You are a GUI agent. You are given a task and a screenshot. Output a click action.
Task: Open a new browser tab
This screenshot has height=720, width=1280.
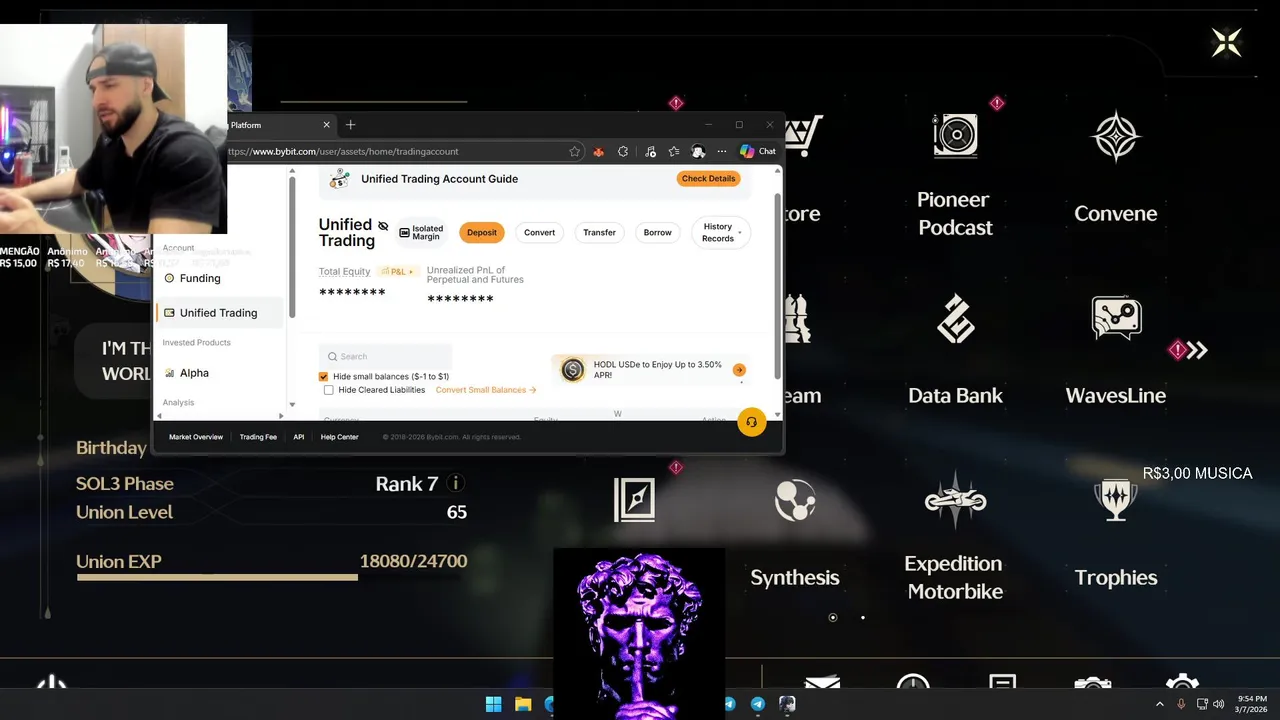pyautogui.click(x=350, y=125)
